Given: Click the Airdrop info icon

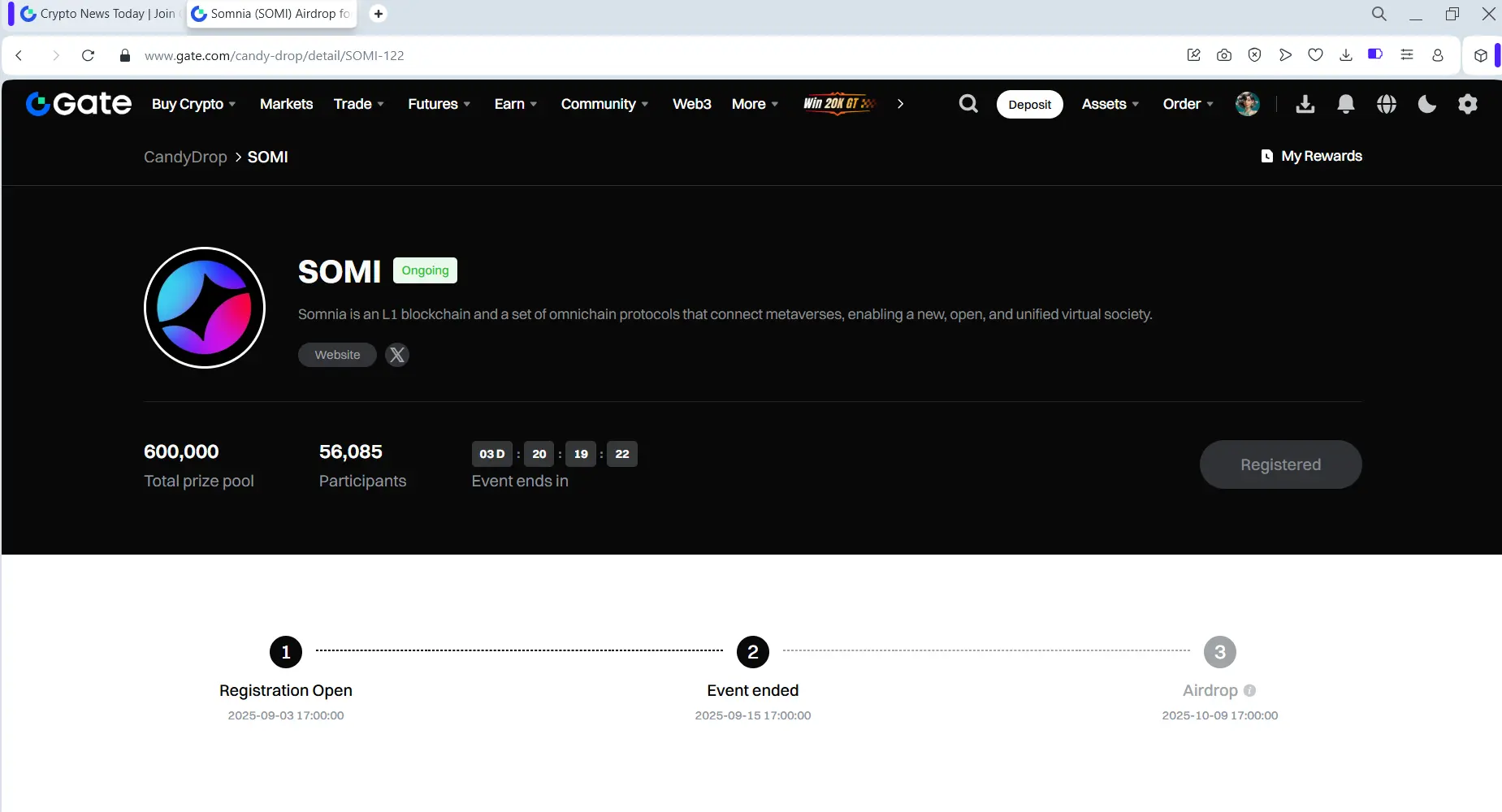Looking at the screenshot, I should [1250, 690].
